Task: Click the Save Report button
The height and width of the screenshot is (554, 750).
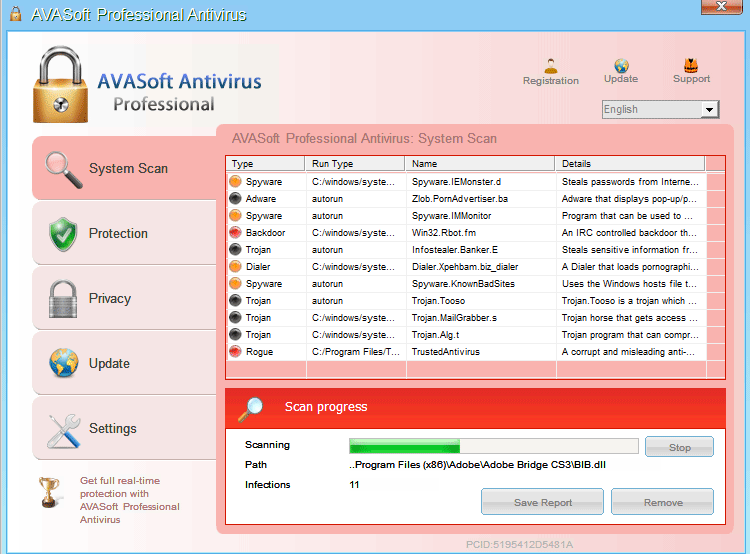Action: click(542, 502)
